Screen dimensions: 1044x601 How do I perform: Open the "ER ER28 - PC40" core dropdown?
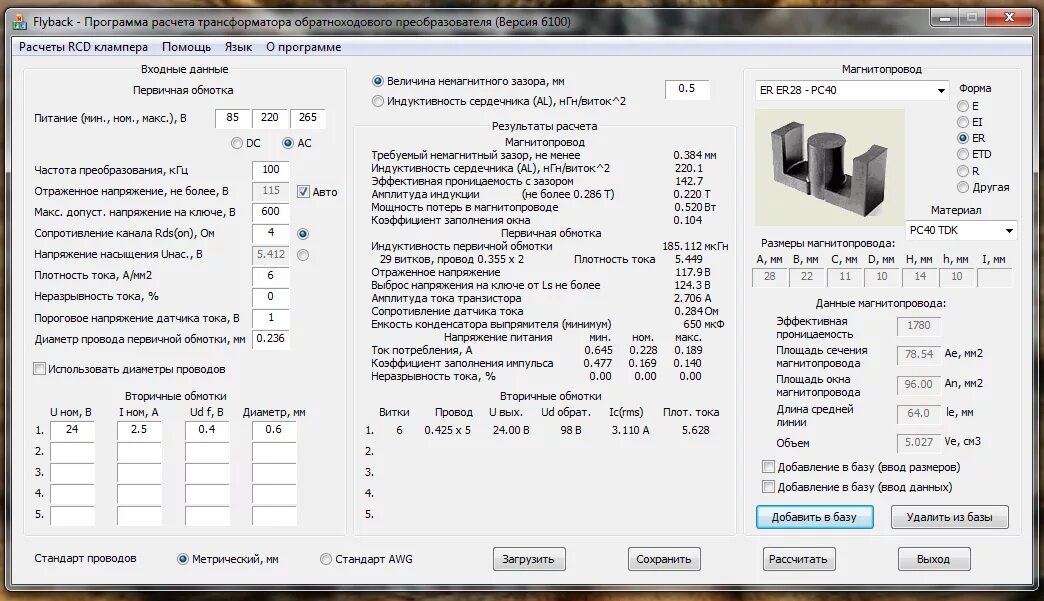click(939, 90)
